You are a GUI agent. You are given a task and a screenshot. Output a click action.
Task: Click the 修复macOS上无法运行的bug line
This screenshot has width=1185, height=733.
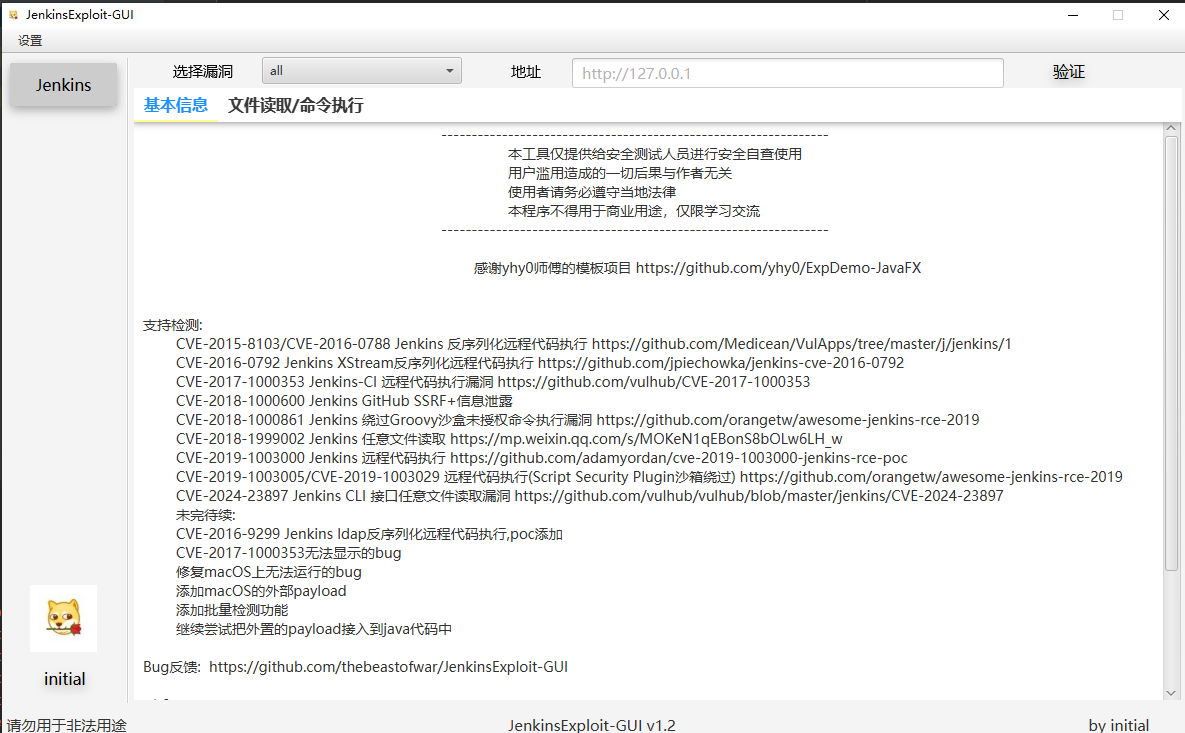[268, 572]
